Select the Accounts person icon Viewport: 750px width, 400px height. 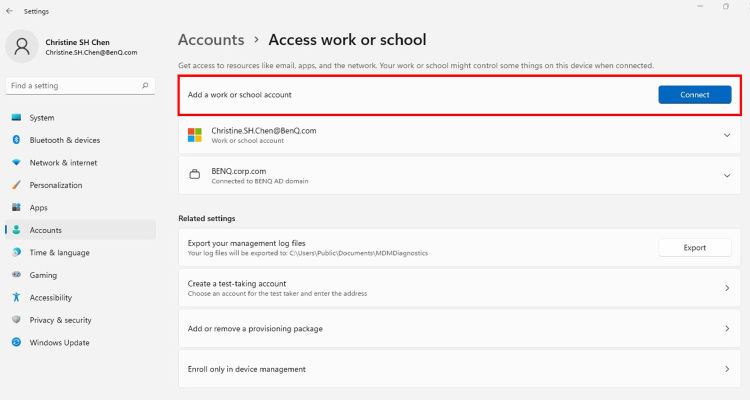16,230
